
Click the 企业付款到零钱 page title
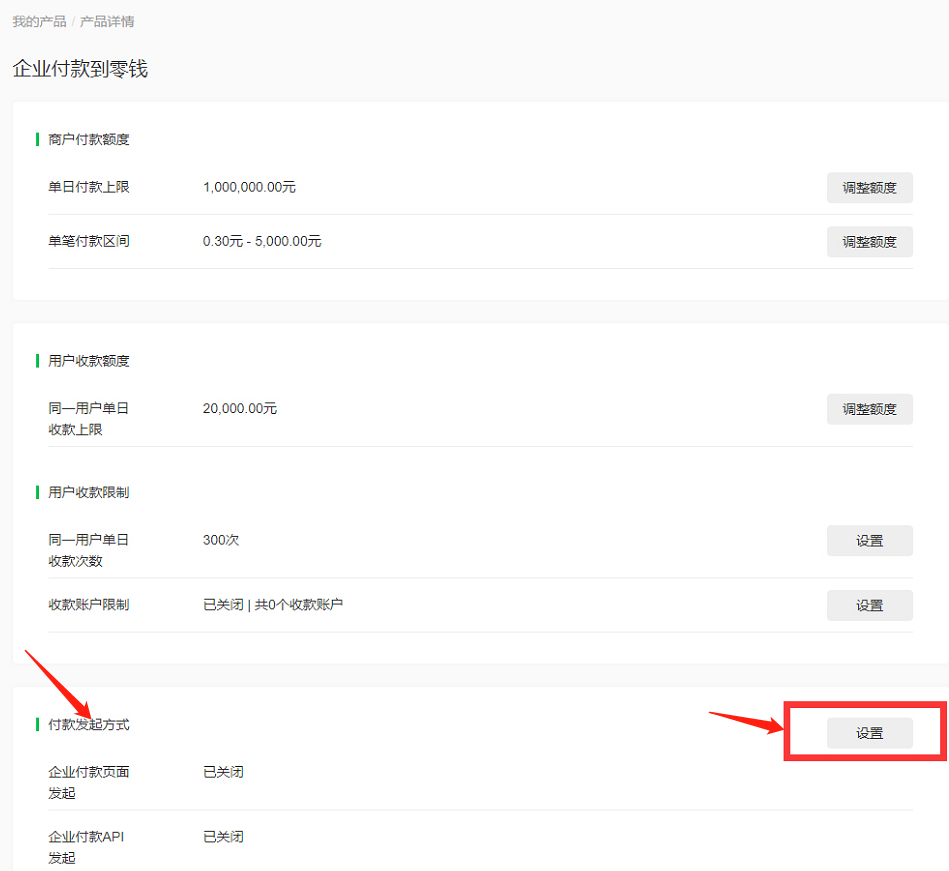[x=80, y=68]
